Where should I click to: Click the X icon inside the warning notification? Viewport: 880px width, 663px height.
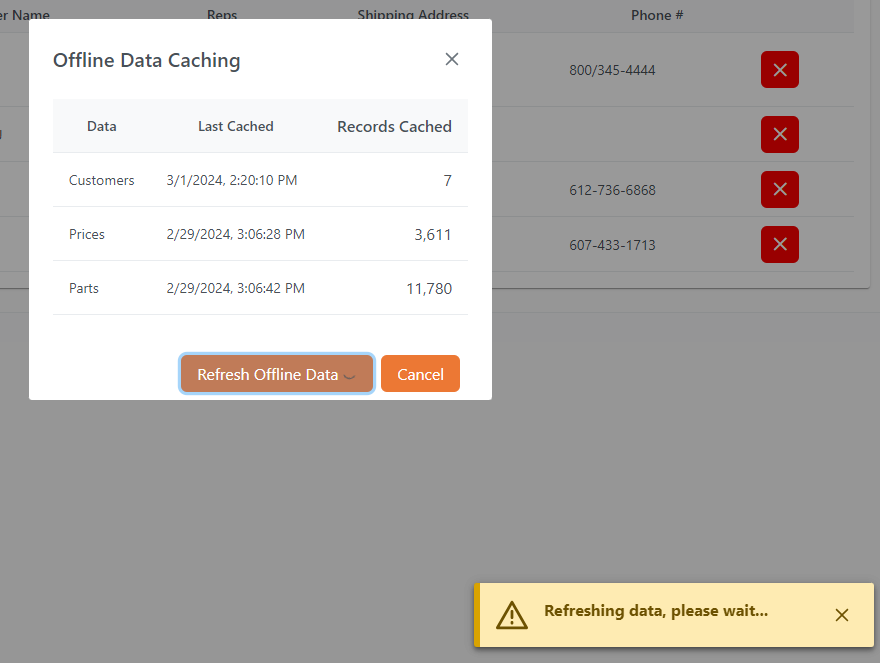(842, 615)
